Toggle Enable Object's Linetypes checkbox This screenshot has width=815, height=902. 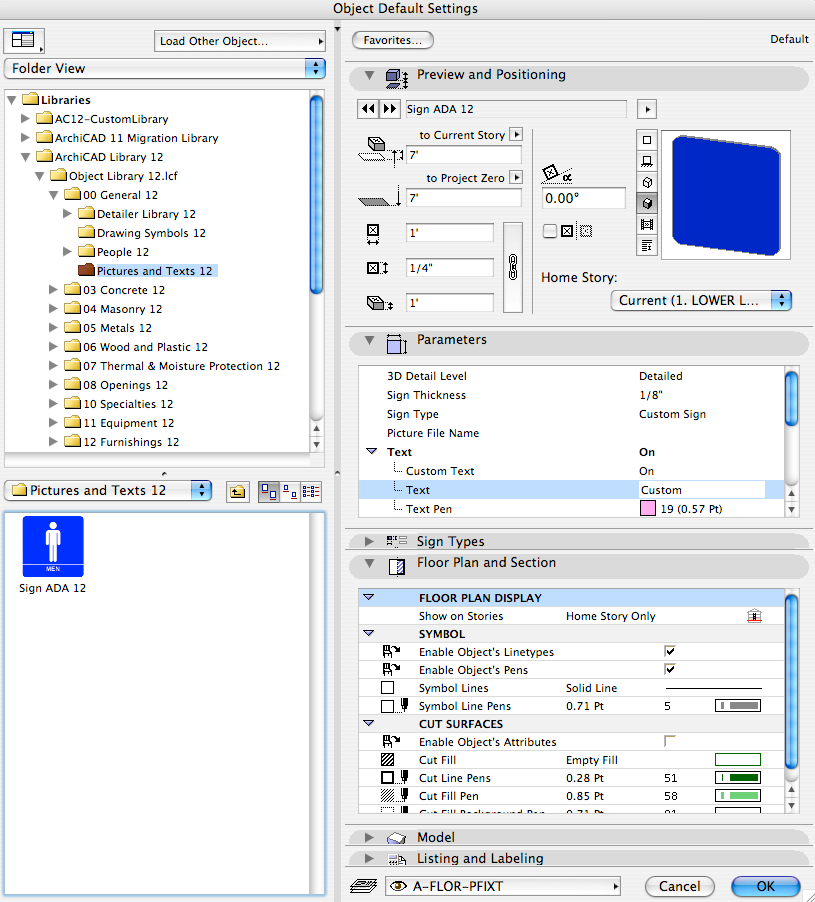pyautogui.click(x=669, y=651)
